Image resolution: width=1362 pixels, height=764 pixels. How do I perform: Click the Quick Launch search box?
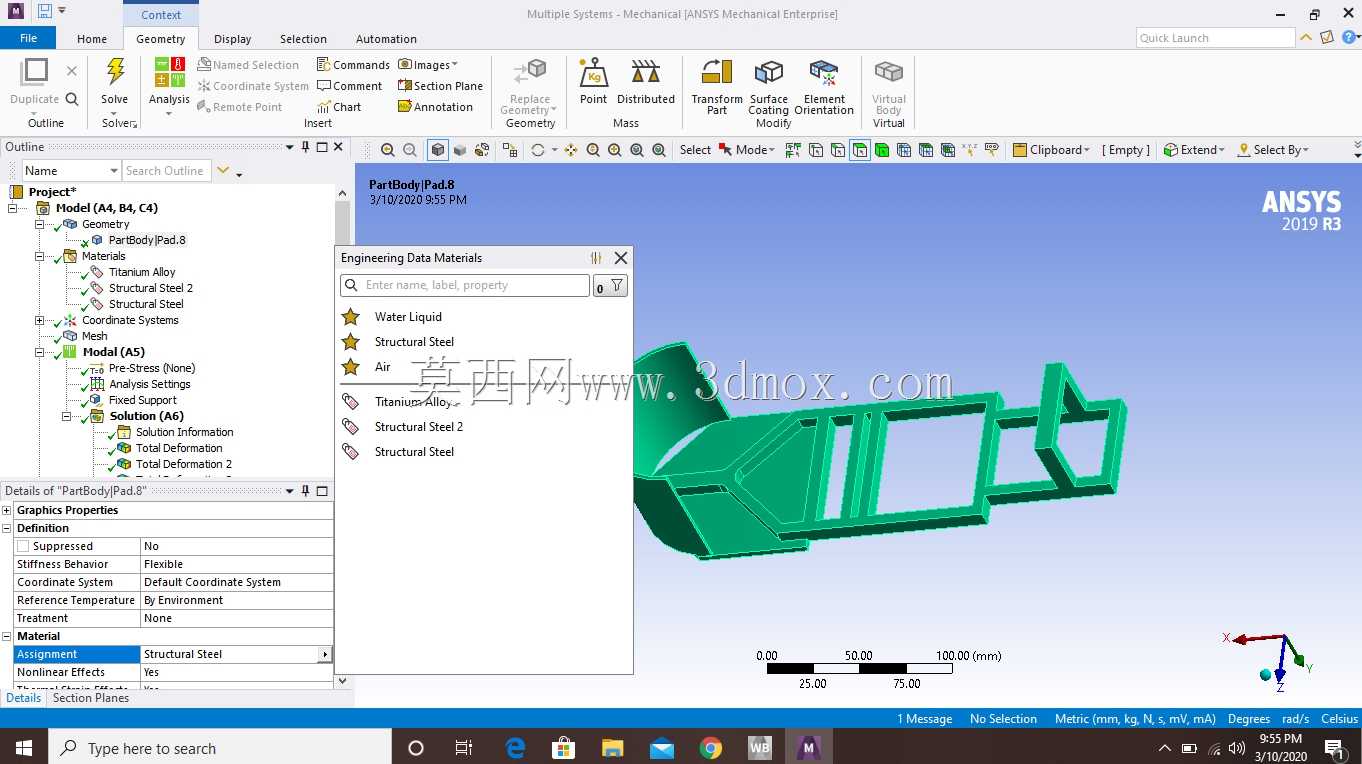pyautogui.click(x=1216, y=38)
